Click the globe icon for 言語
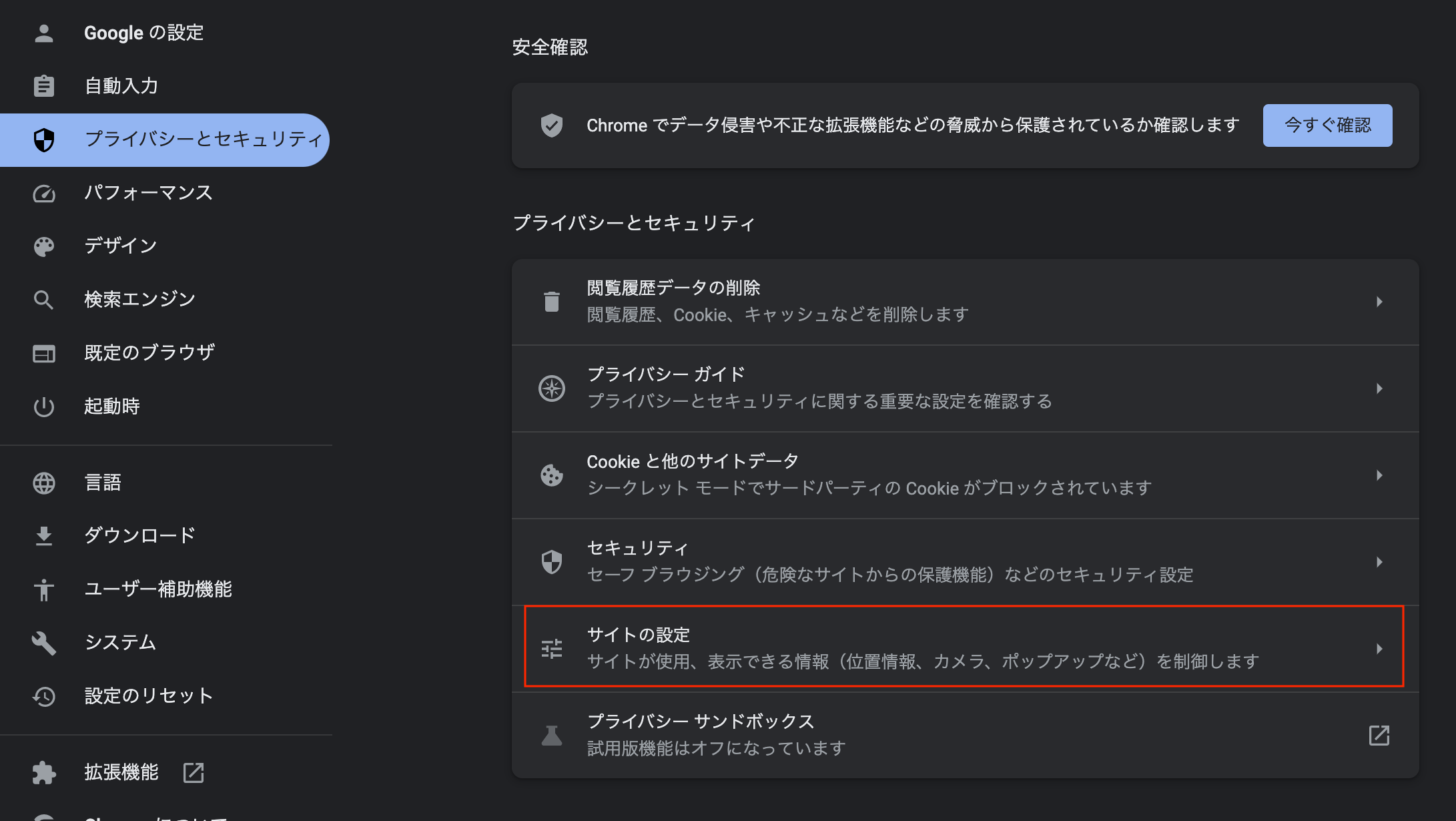This screenshot has height=821, width=1456. [x=44, y=483]
